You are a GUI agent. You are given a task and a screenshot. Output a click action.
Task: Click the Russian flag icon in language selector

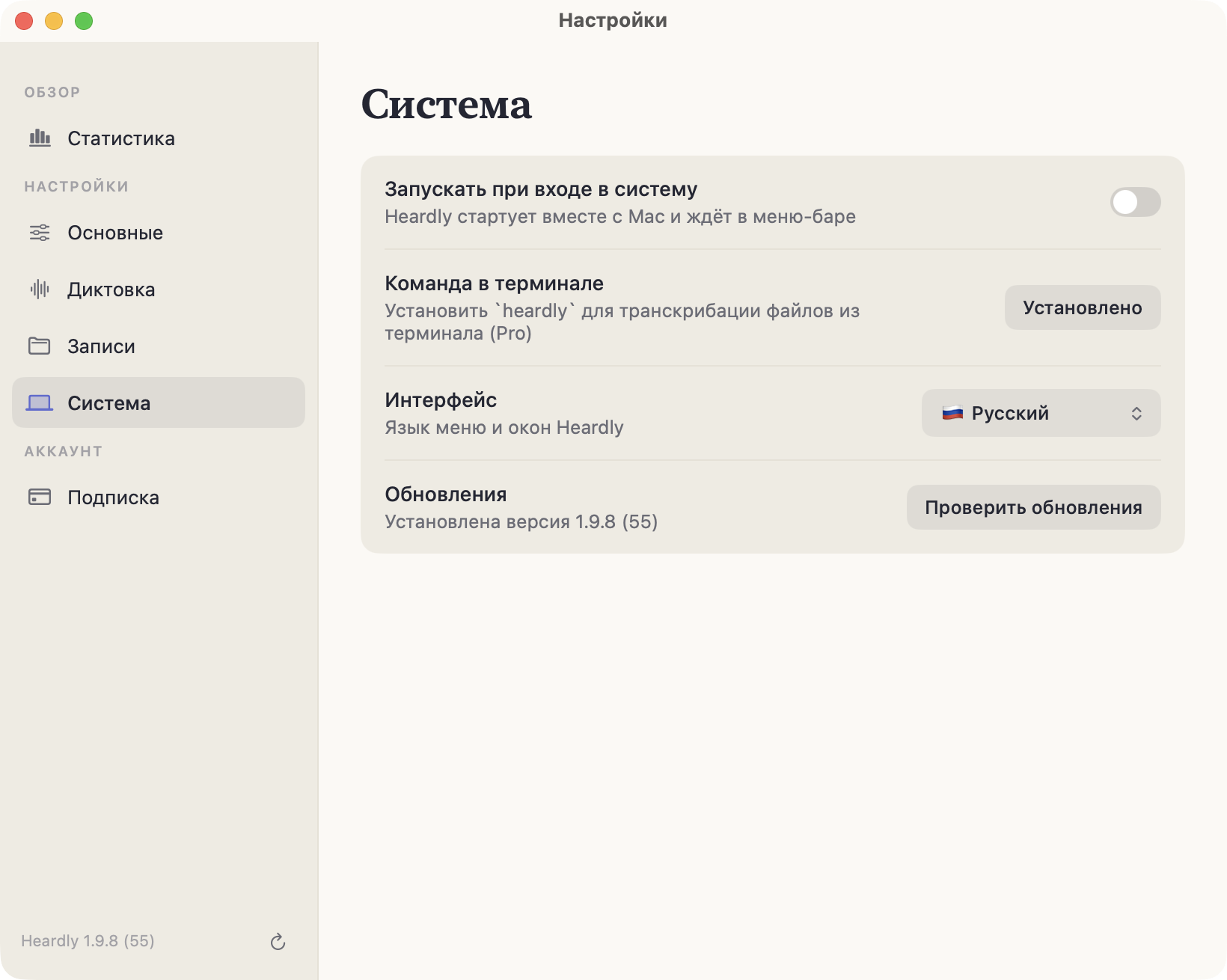point(952,413)
